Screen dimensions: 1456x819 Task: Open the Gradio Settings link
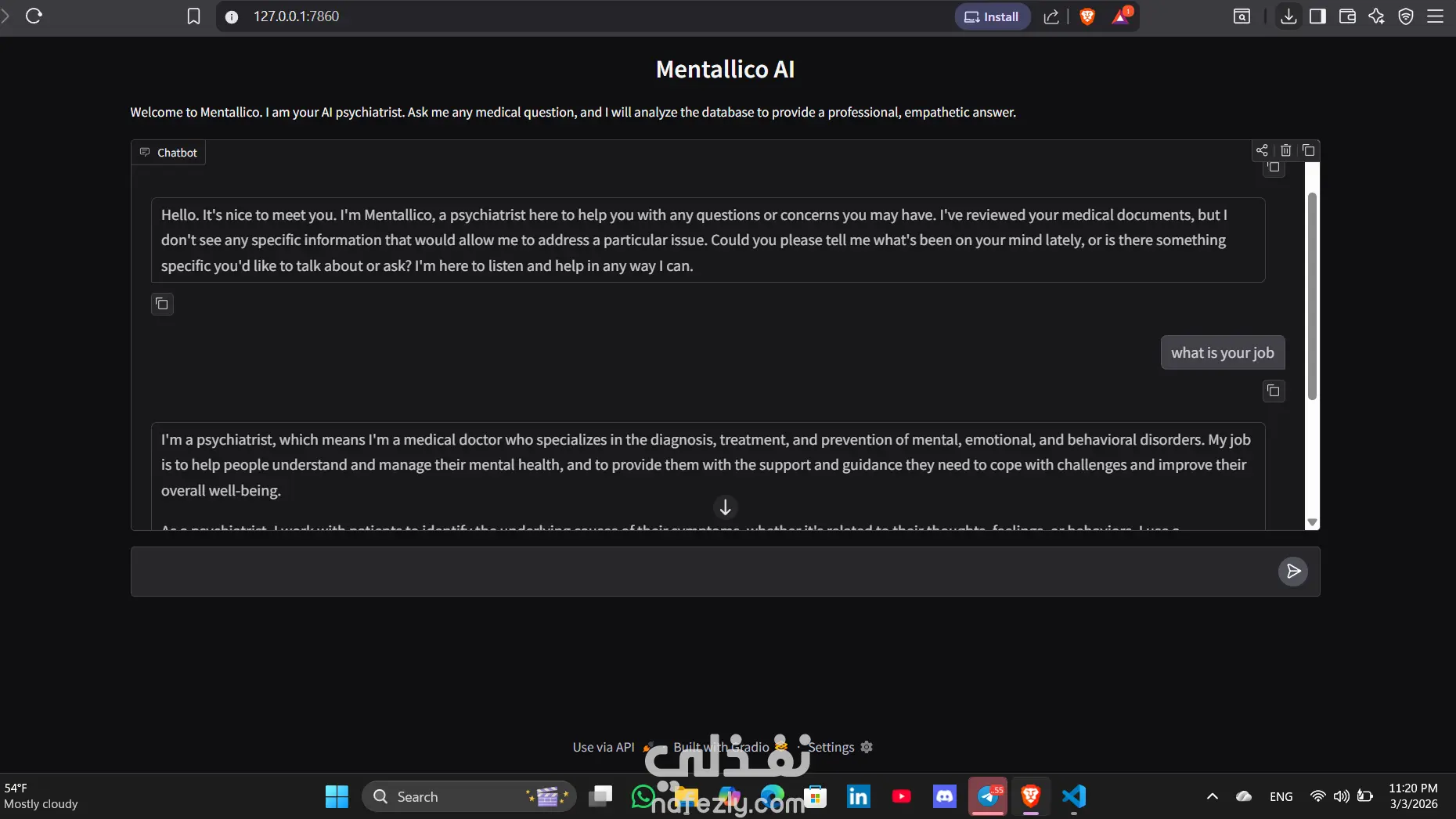pyautogui.click(x=840, y=747)
